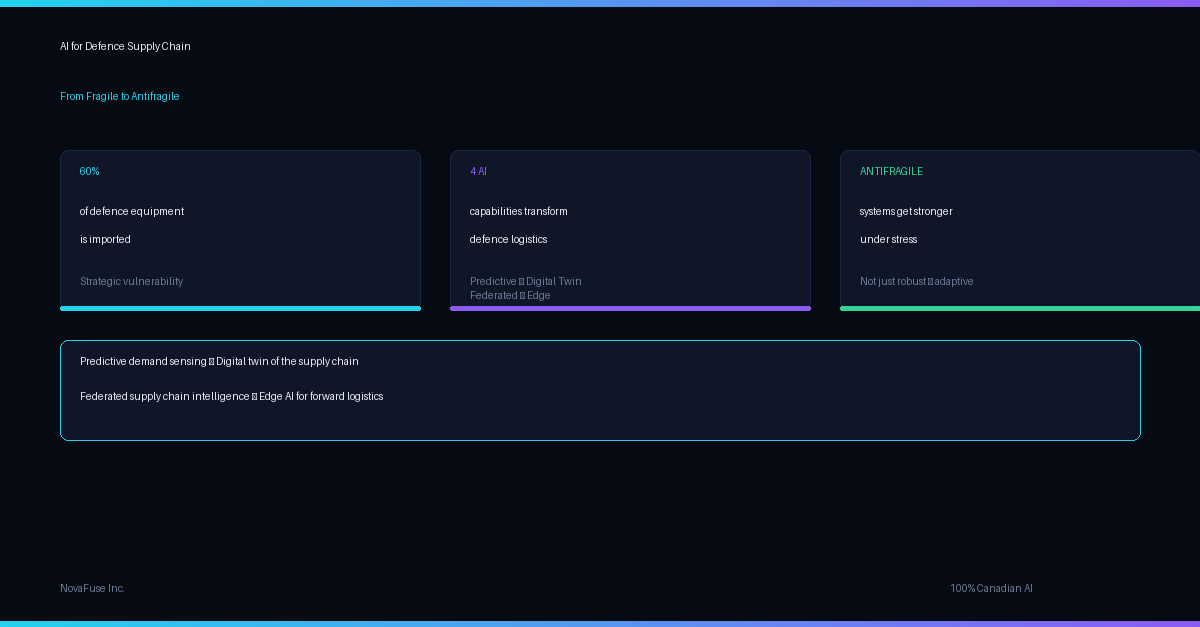
Task: Click the '4 AI' purple heading
Action: (478, 171)
